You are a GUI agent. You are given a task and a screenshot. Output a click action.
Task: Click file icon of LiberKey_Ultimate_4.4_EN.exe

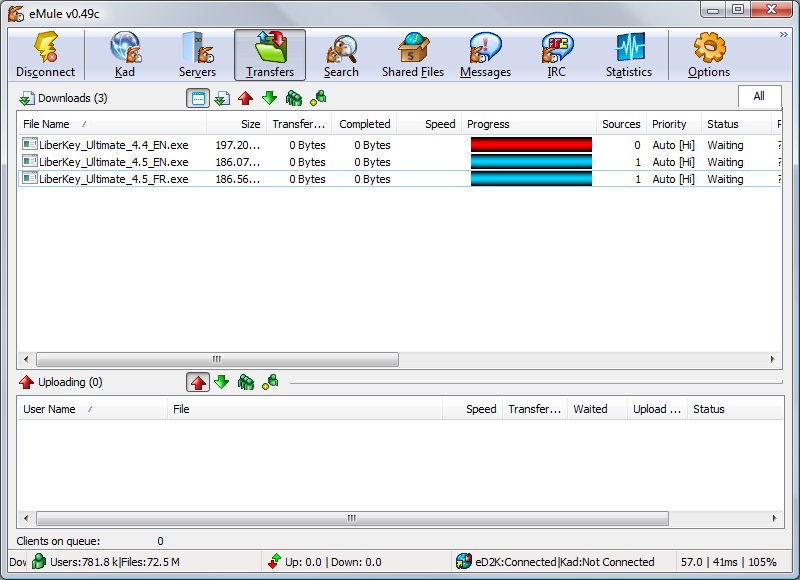click(30, 144)
